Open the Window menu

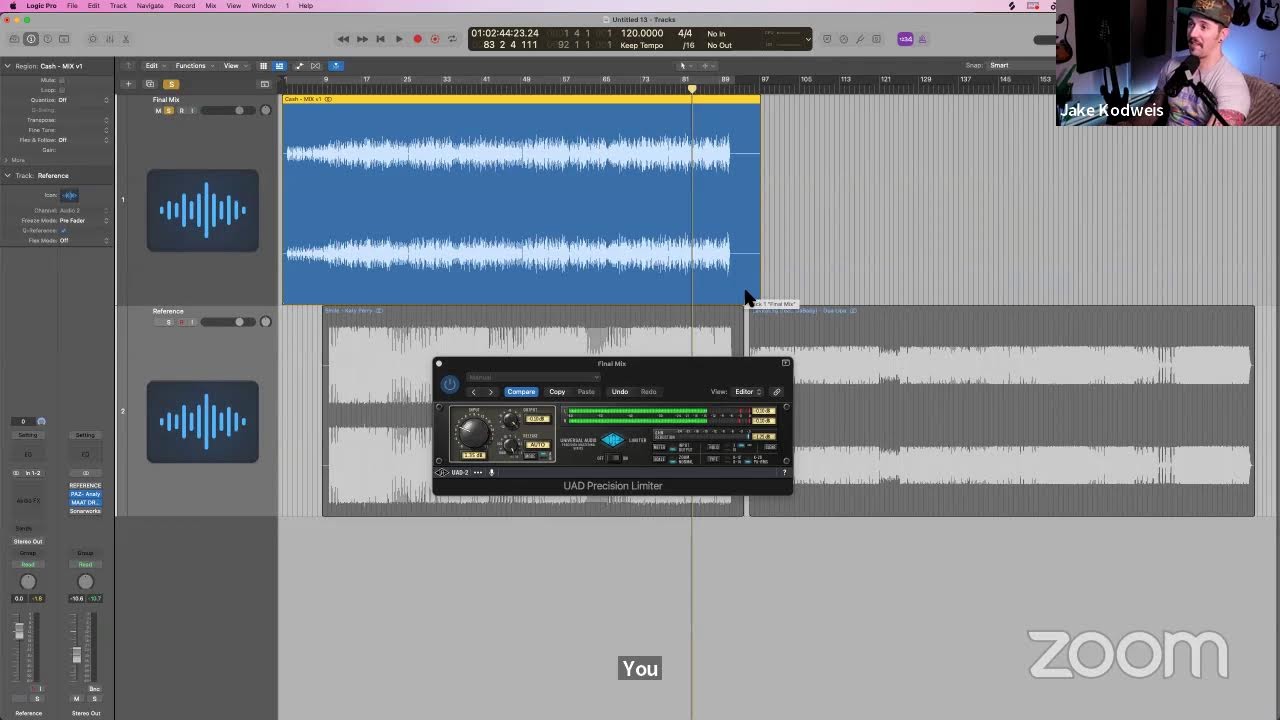coord(264,5)
